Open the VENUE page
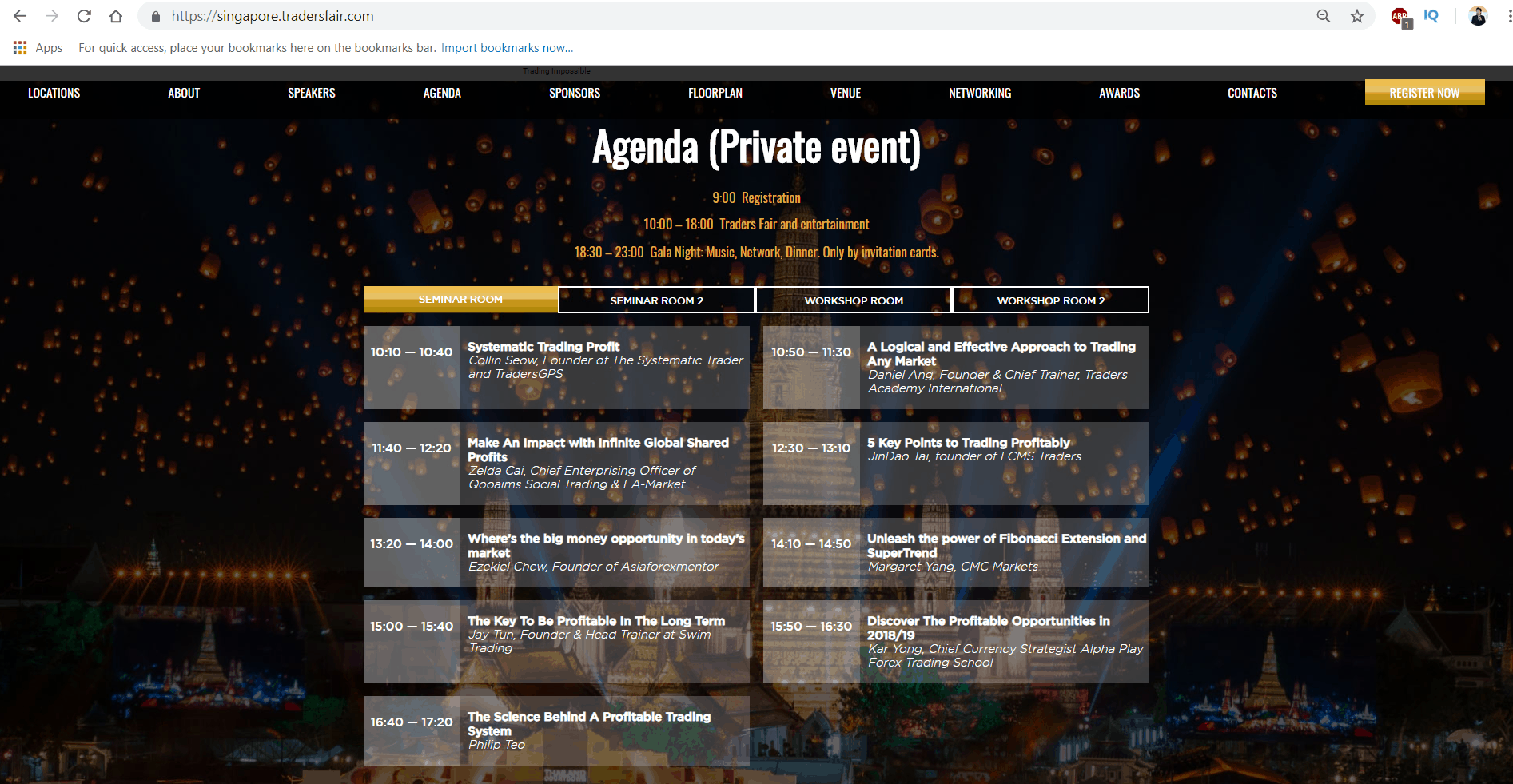Viewport: 1513px width, 784px height. (x=846, y=93)
